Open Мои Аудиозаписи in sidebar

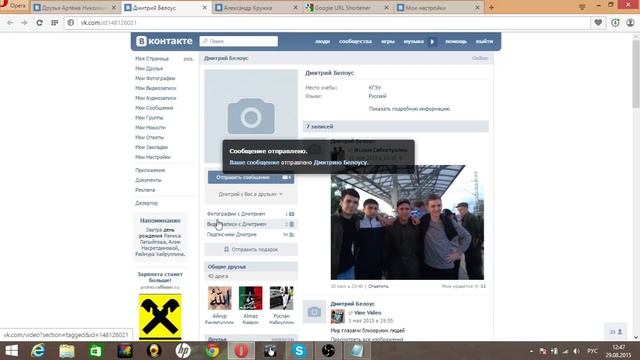[156, 98]
